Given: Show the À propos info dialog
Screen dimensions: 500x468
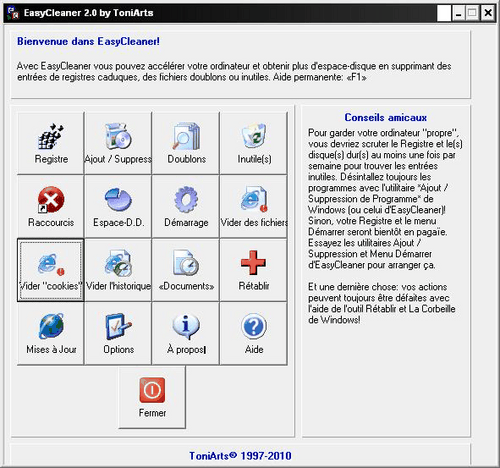Looking at the screenshot, I should [186, 333].
